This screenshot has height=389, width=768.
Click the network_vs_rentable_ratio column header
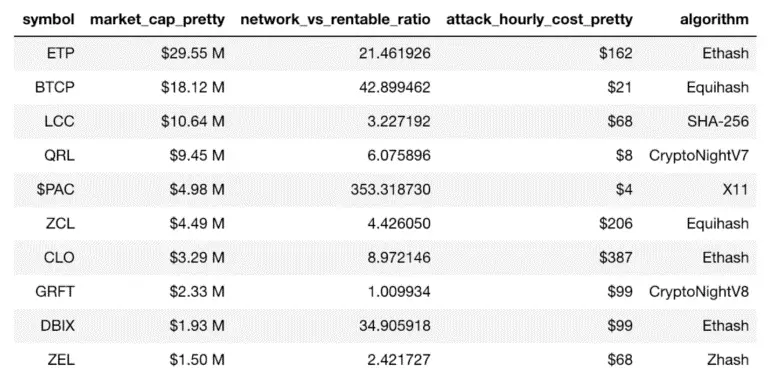(336, 20)
